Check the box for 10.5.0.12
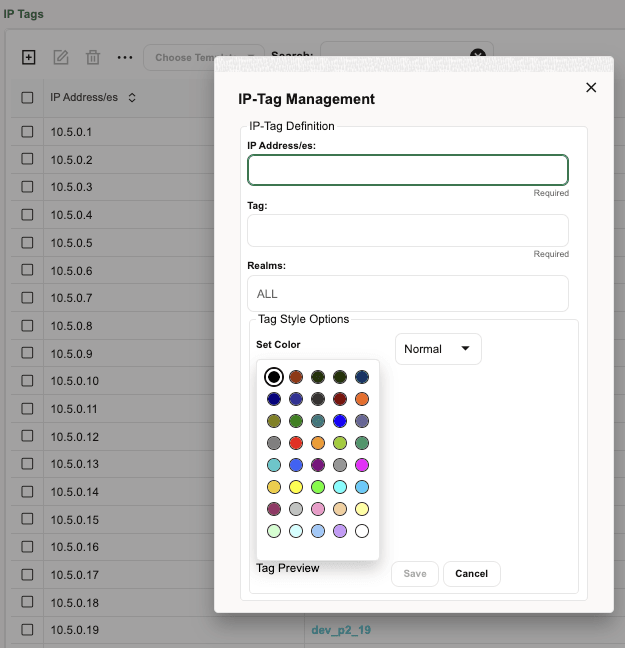Image resolution: width=625 pixels, height=648 pixels. point(27,436)
